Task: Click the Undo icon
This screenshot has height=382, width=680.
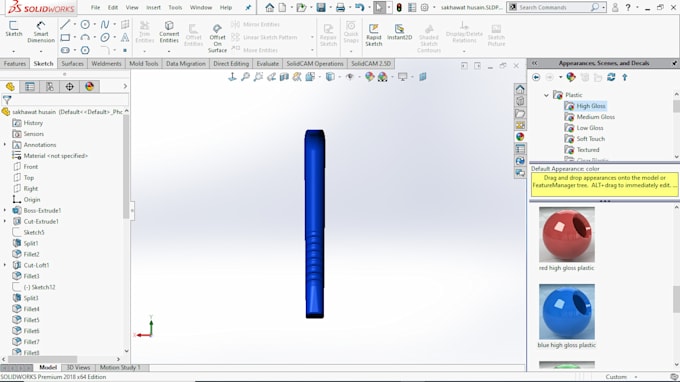Action: (359, 7)
